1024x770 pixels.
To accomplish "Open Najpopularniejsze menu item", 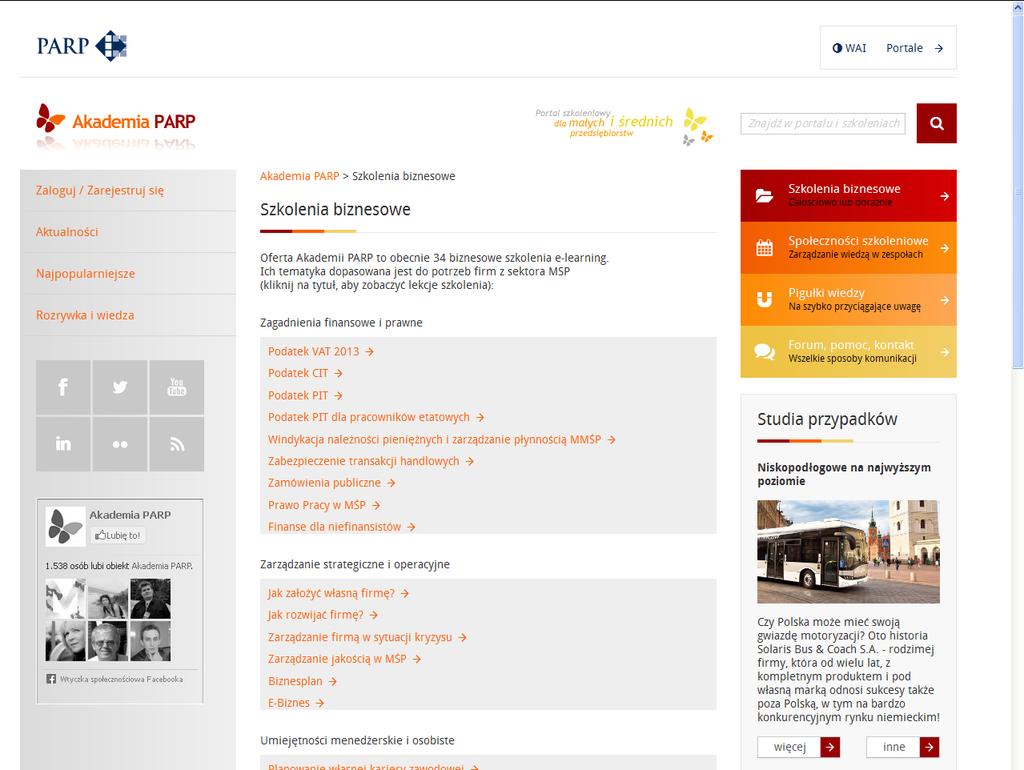I will click(86, 274).
